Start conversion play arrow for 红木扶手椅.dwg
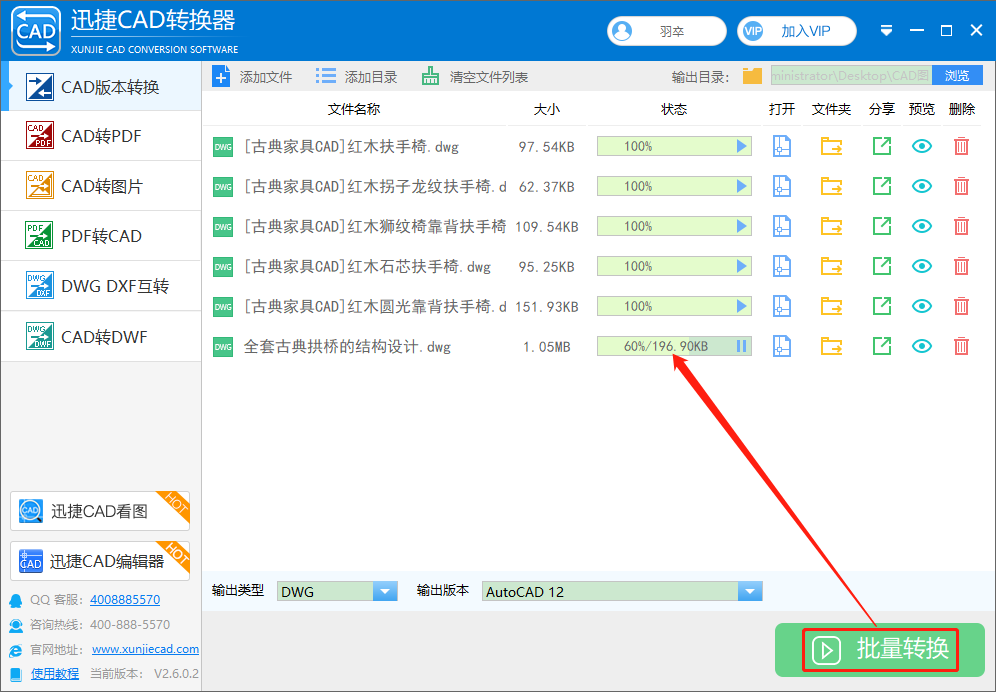 tap(741, 146)
